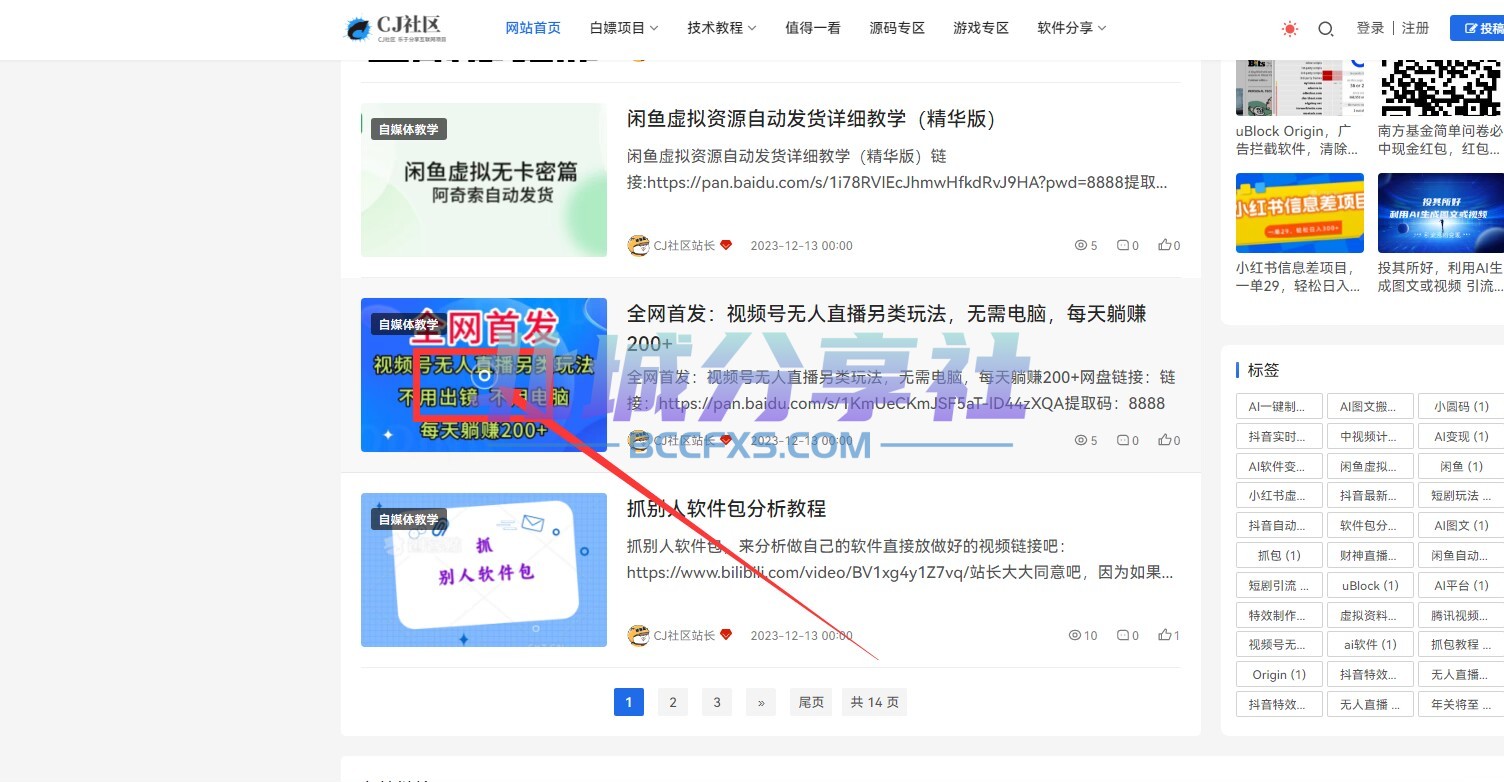Jump to 尾页 last page
This screenshot has width=1504, height=782.
[x=811, y=702]
